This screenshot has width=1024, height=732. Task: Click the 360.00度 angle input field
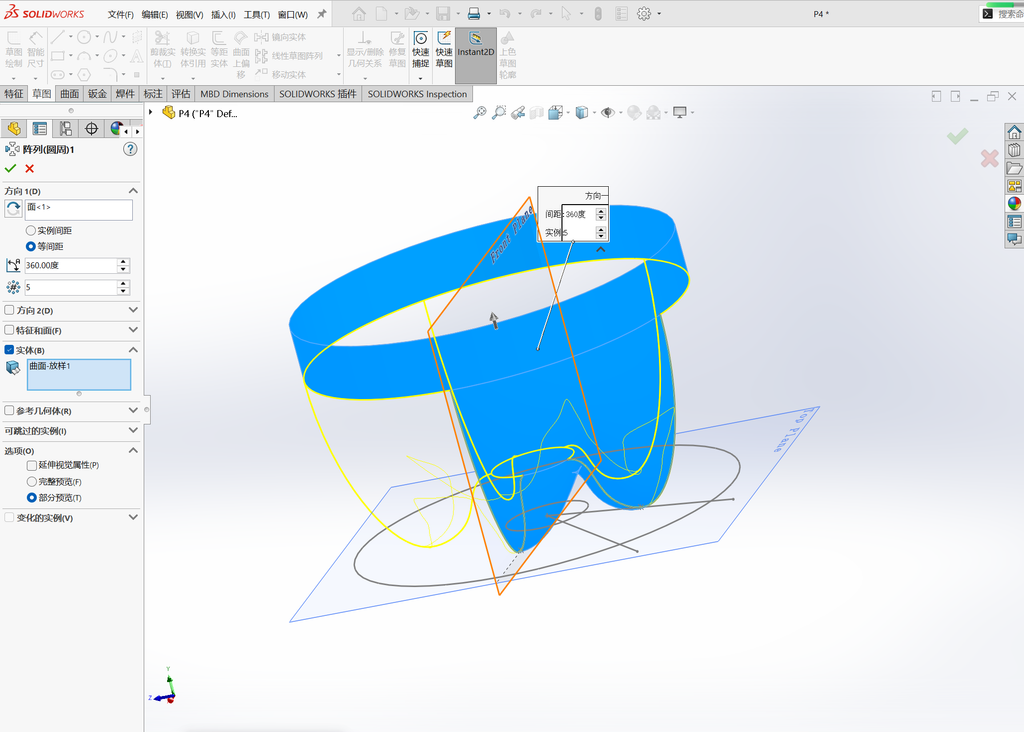coord(71,266)
